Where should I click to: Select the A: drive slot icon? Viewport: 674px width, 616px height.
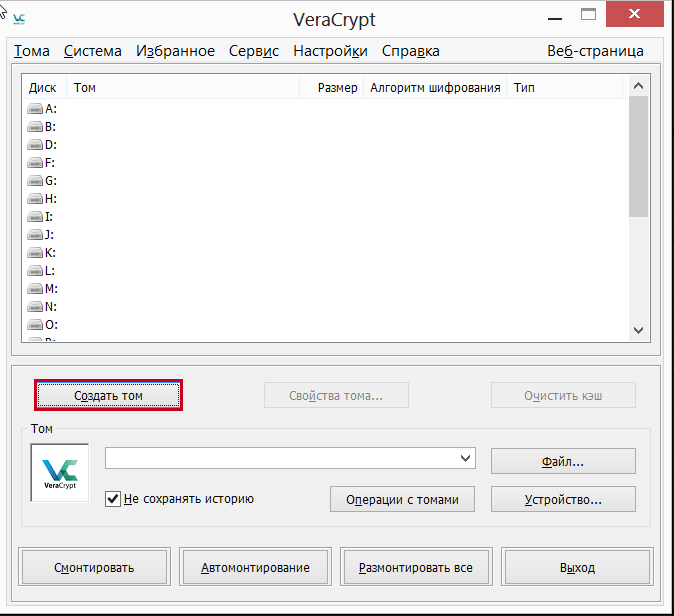[35, 109]
